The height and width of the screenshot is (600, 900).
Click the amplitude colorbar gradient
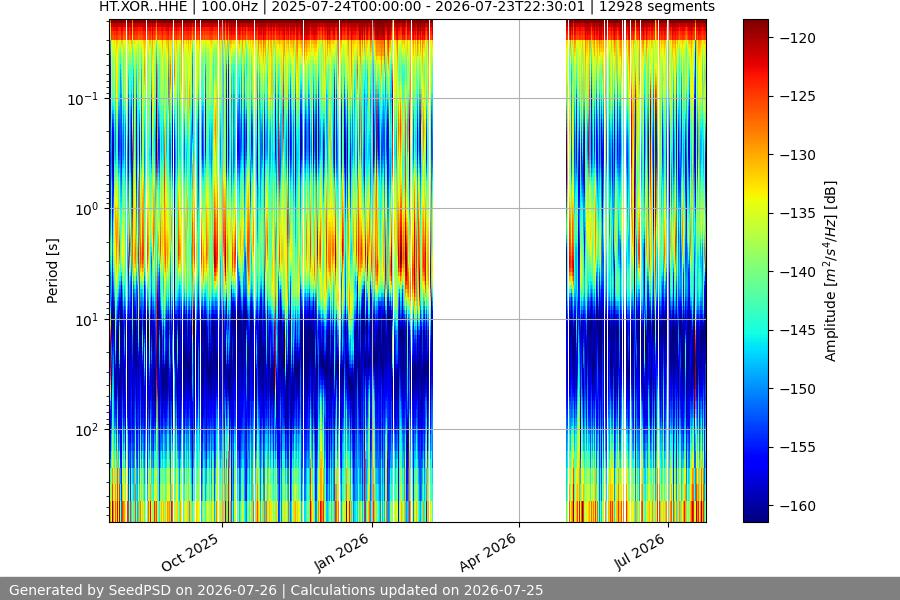pyautogui.click(x=755, y=271)
